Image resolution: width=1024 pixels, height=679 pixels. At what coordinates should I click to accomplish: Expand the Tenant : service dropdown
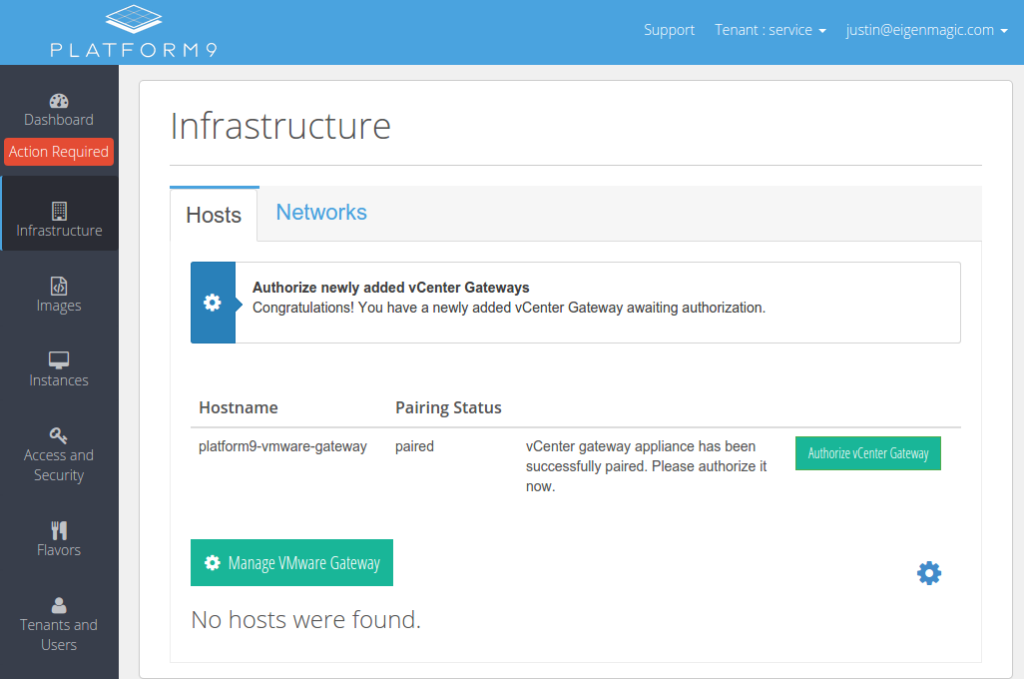[x=770, y=30]
